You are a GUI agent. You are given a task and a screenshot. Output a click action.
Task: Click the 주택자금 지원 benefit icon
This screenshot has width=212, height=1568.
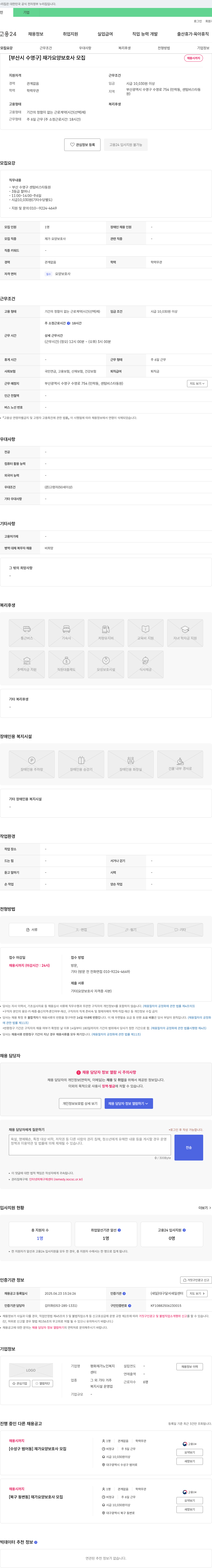[x=27, y=664]
